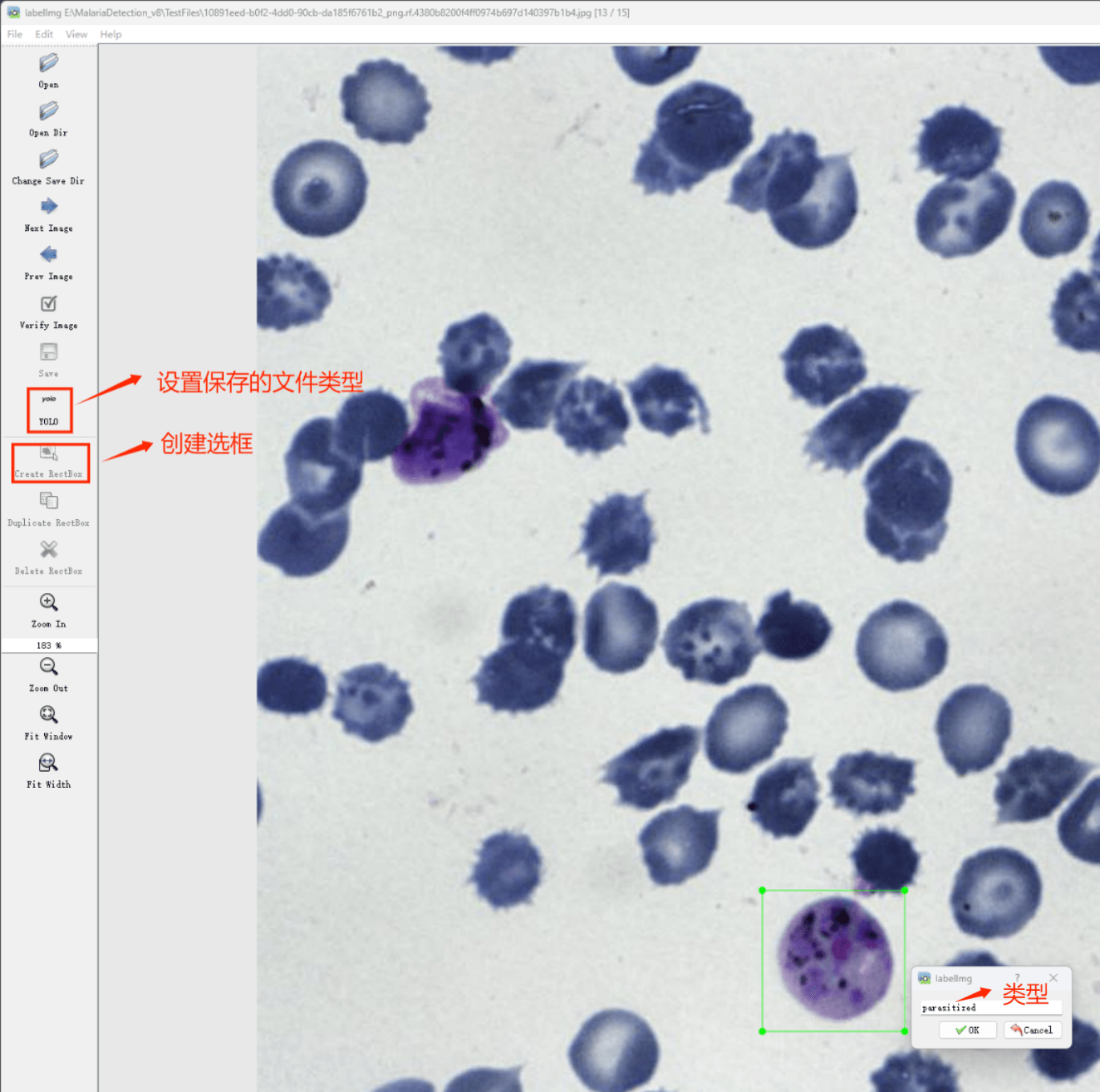Click the labelImg app icon in title bar

(x=14, y=12)
